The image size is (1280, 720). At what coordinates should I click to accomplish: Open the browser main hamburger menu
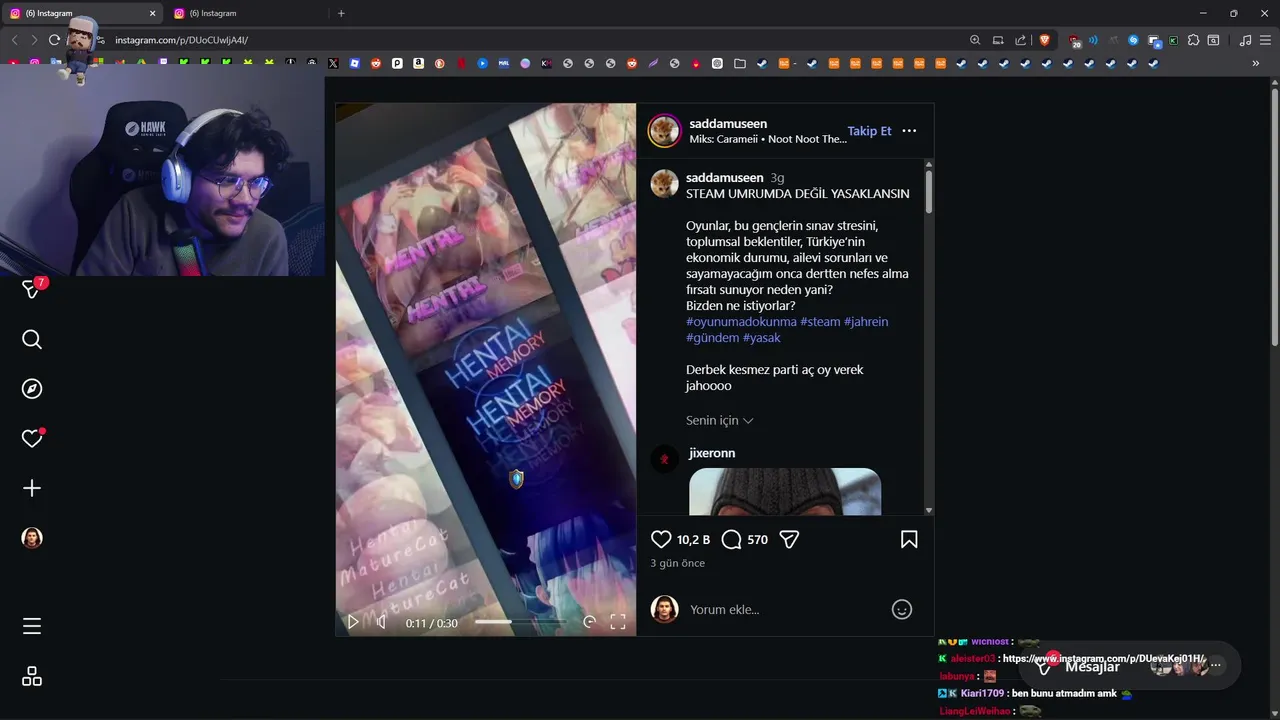click(1265, 40)
